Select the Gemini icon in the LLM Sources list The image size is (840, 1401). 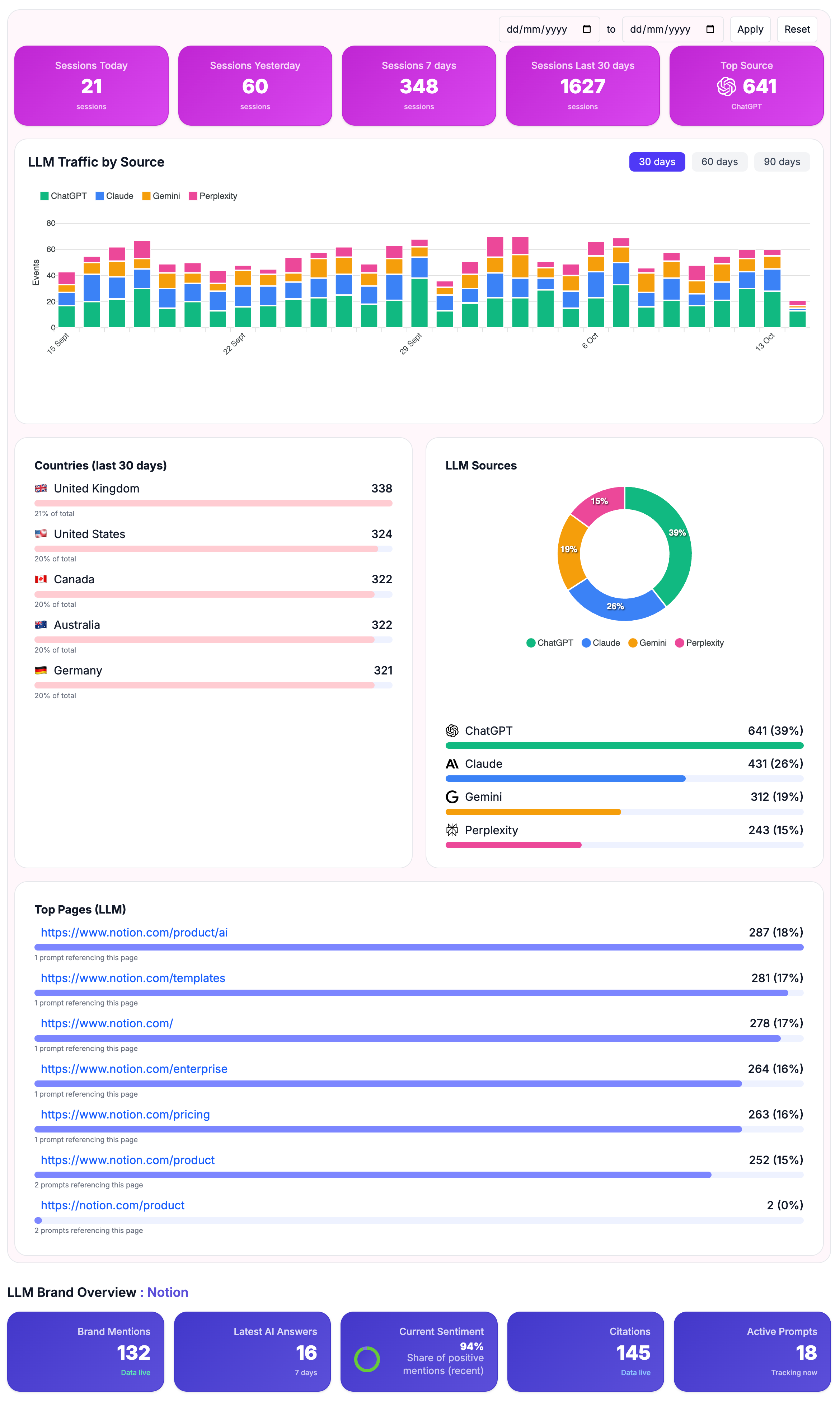[x=452, y=797]
